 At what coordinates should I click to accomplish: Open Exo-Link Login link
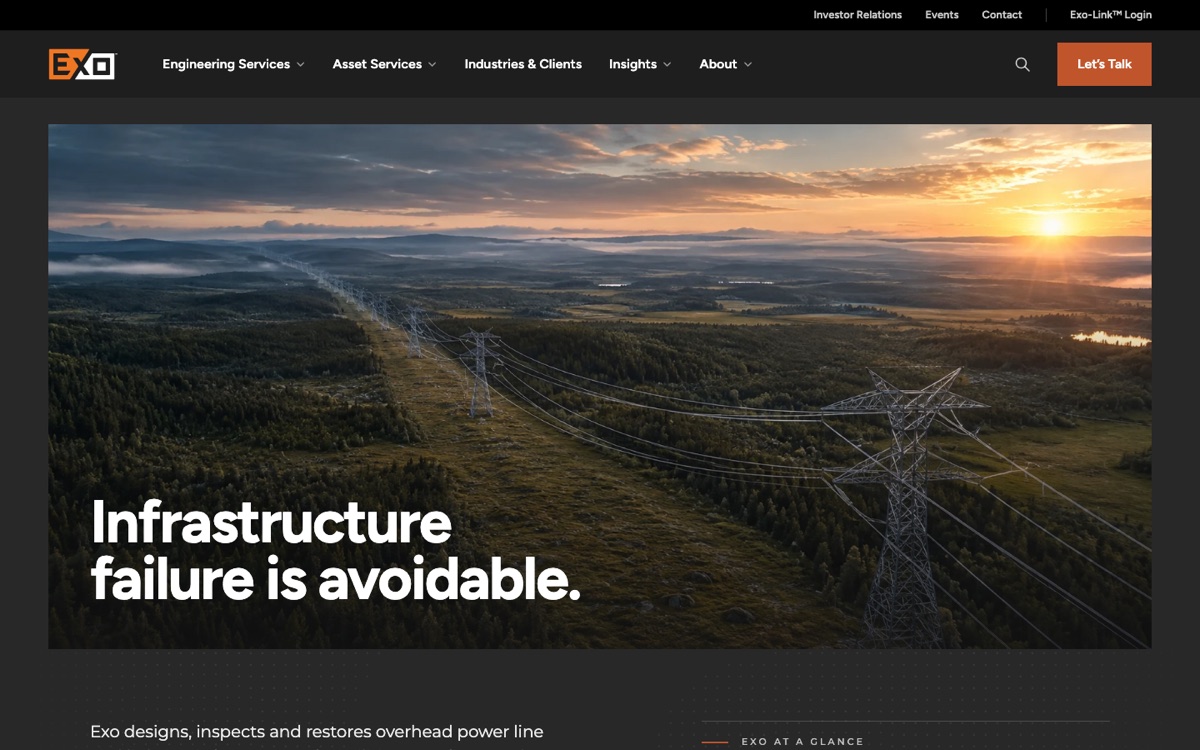coord(1110,15)
